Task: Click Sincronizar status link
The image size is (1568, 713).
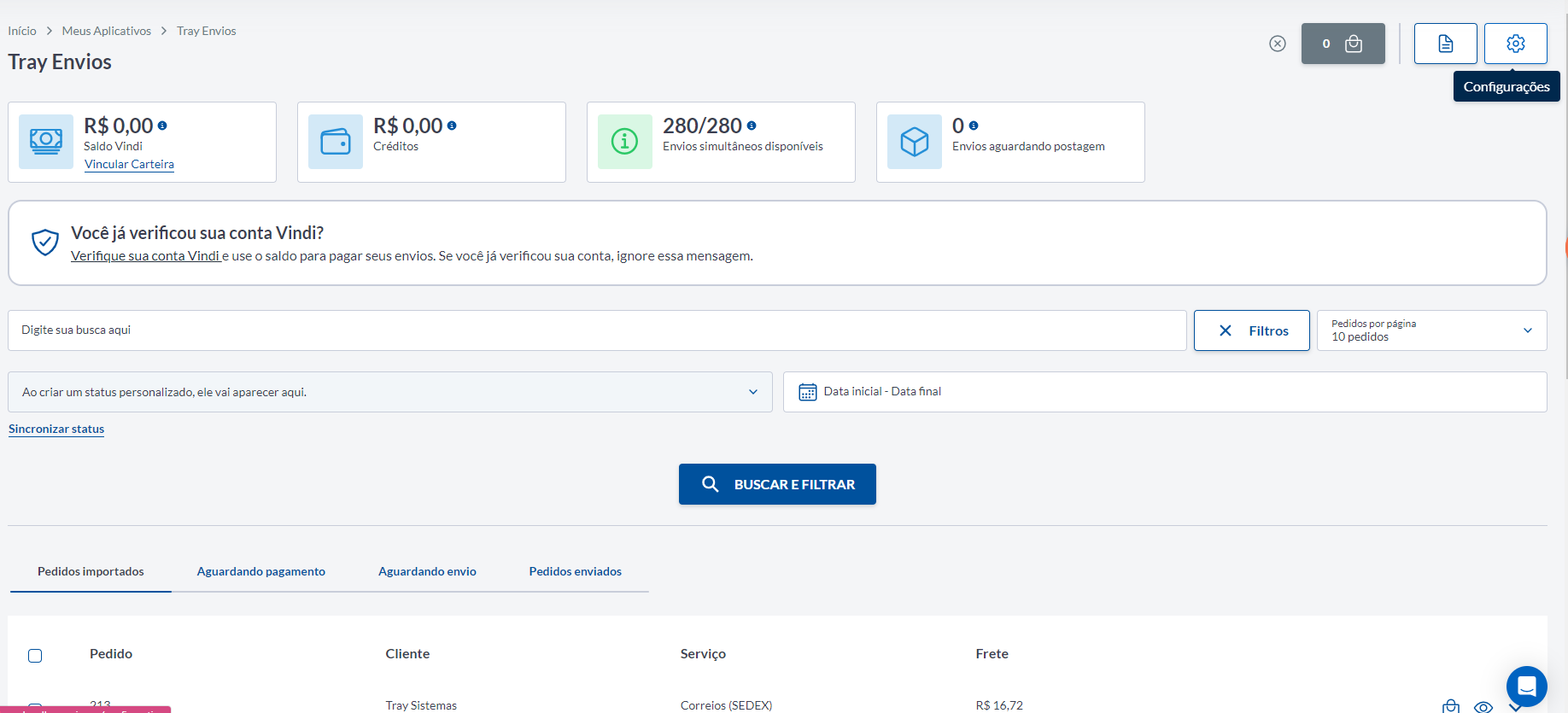Action: [x=56, y=429]
